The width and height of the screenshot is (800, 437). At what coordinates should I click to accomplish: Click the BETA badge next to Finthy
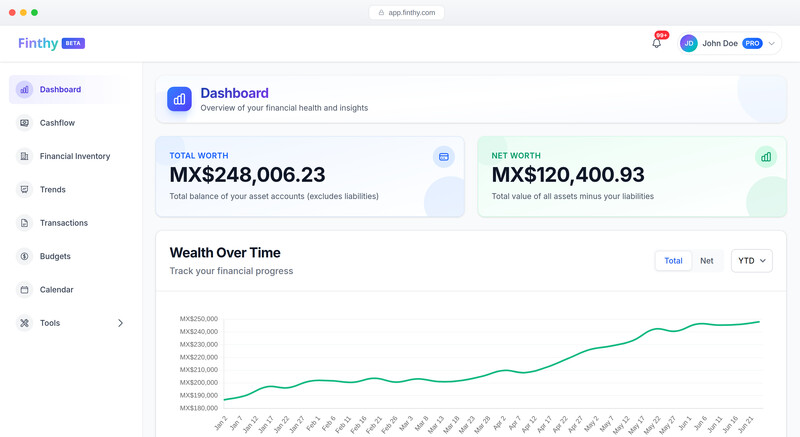click(73, 43)
